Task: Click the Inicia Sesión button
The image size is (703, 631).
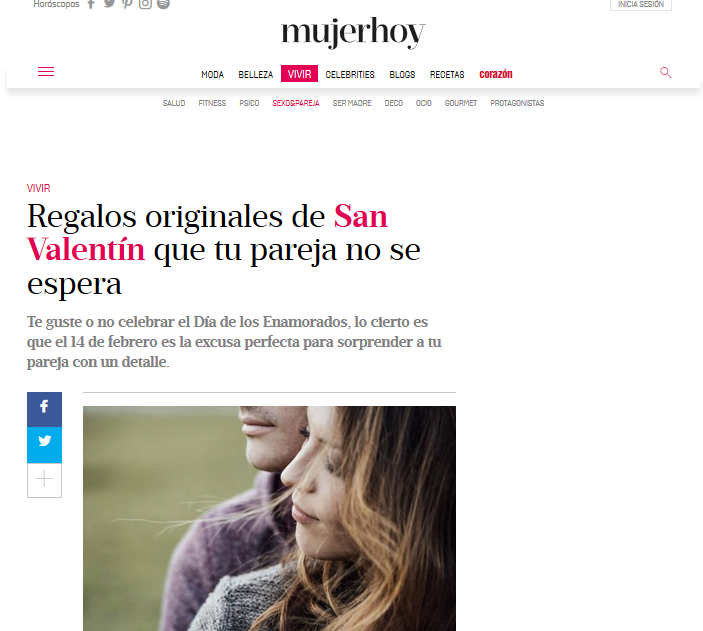Action: [641, 4]
